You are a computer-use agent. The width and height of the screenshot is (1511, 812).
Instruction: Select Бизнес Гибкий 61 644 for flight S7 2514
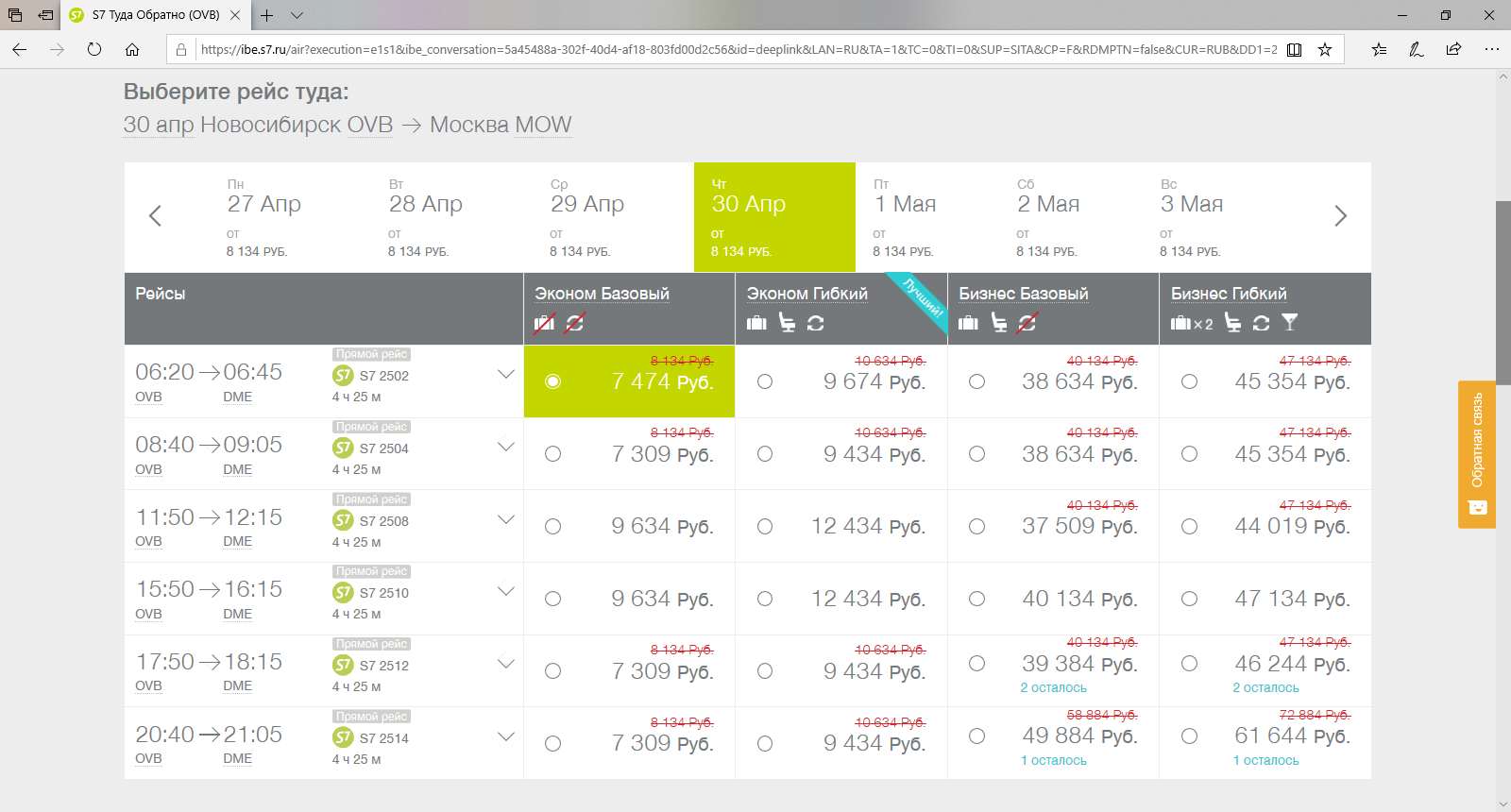1190,736
